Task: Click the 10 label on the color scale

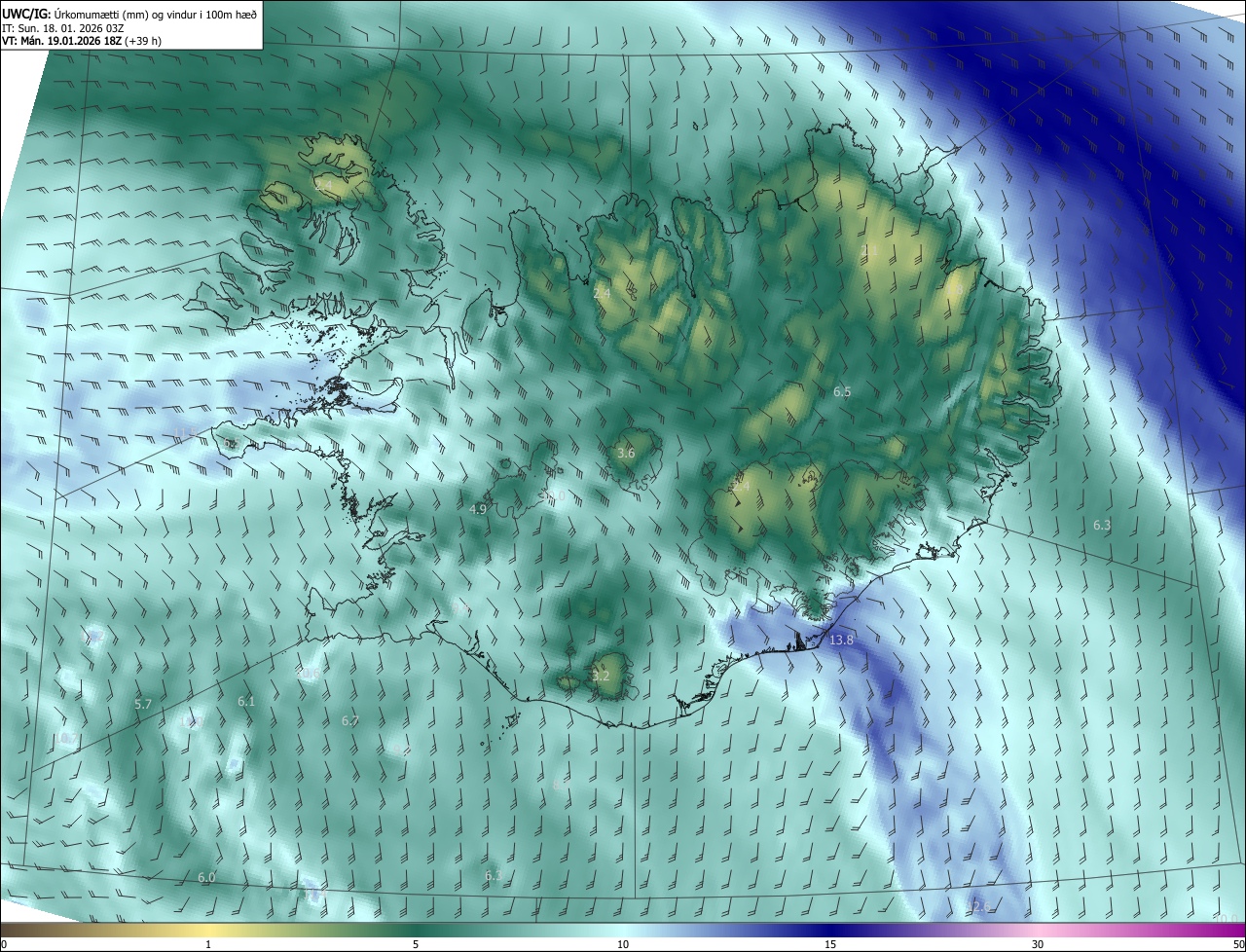Action: click(623, 944)
